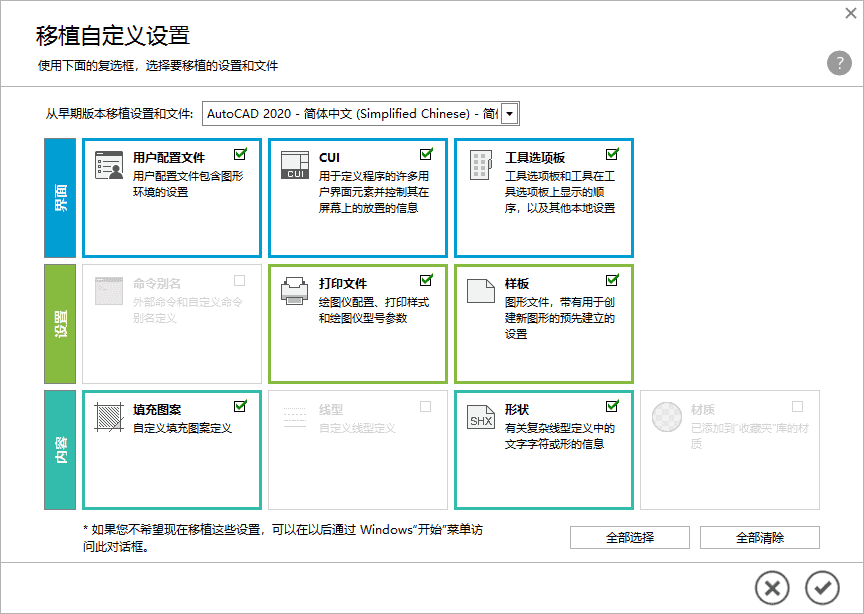Select the 设置 category tab

[60, 323]
